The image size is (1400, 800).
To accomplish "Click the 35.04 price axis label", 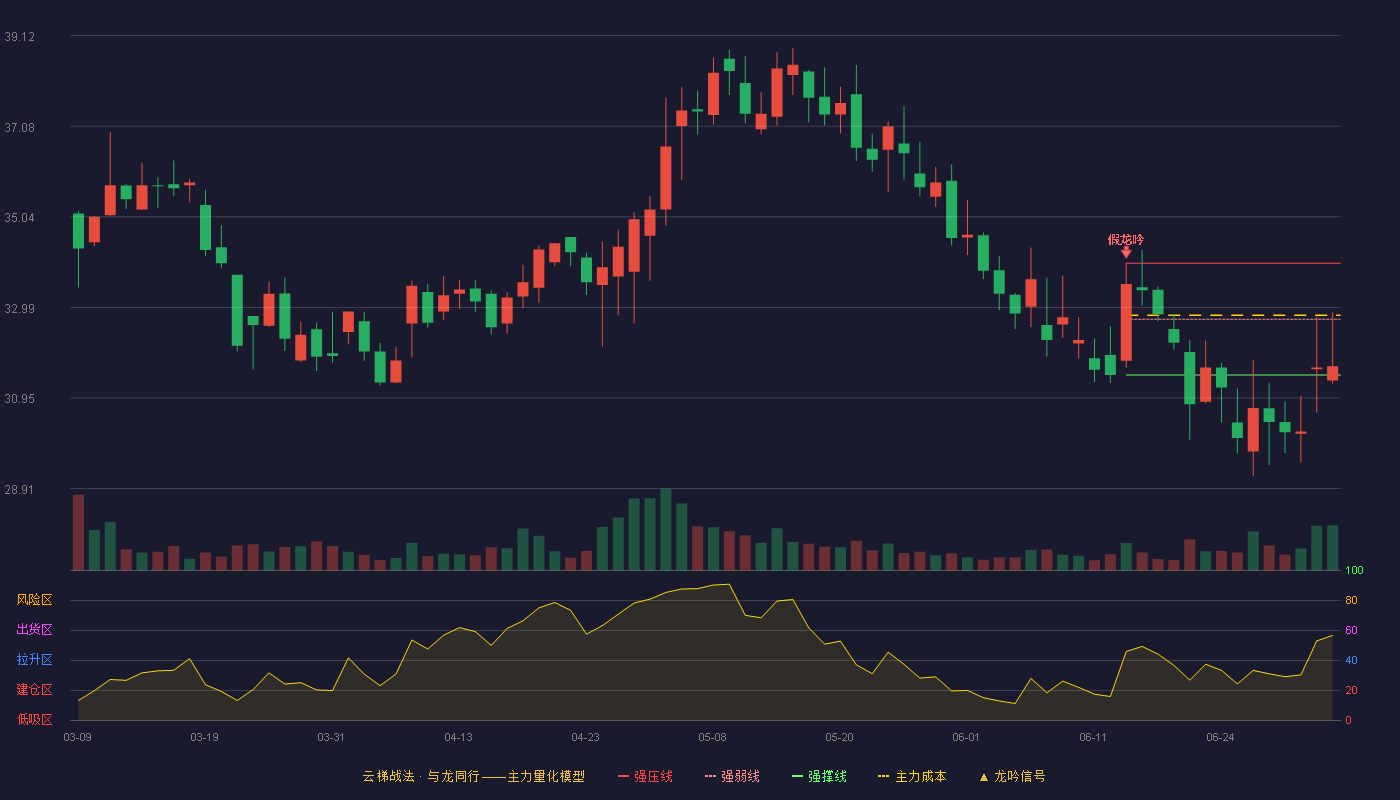I will [x=19, y=218].
